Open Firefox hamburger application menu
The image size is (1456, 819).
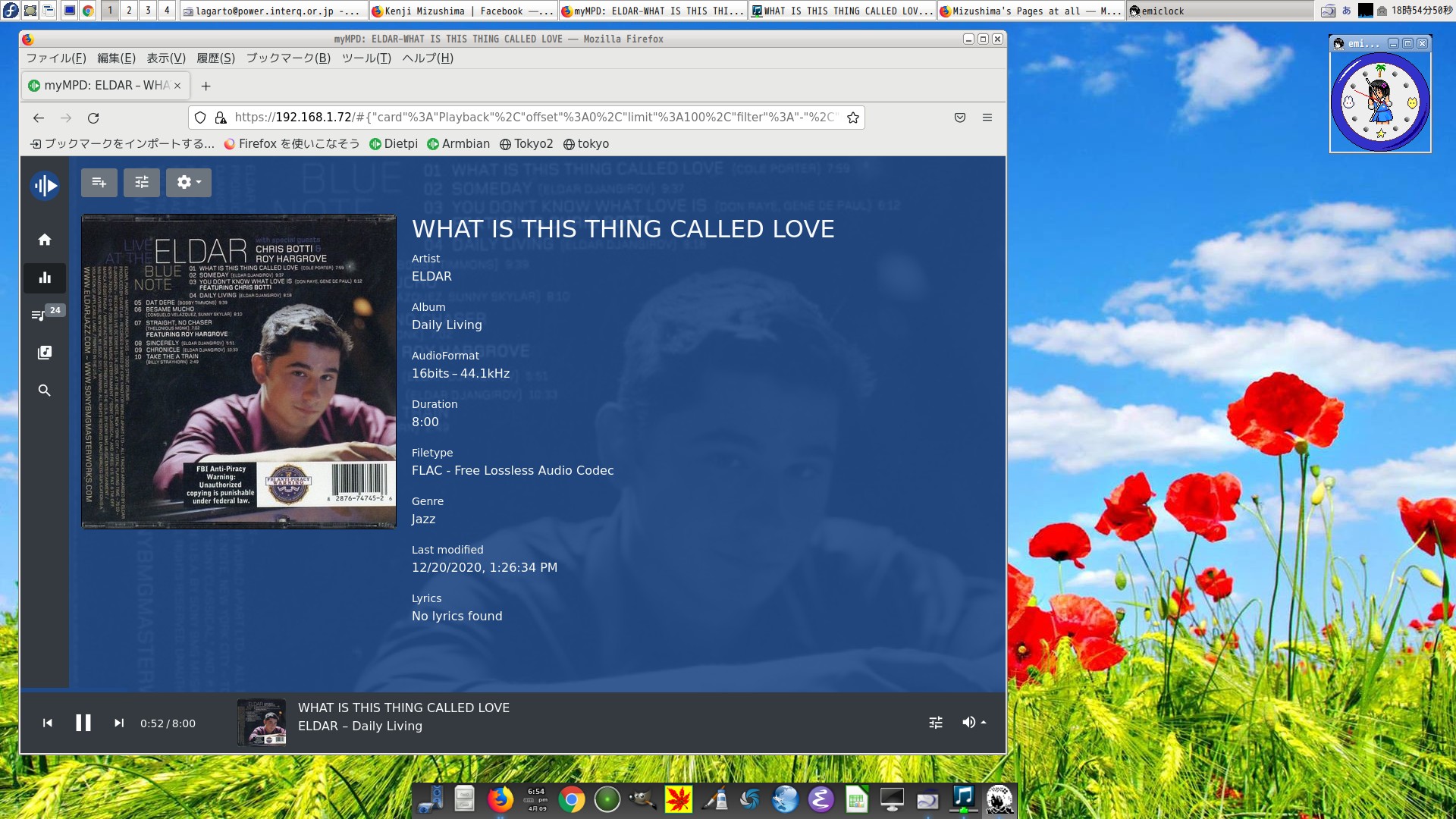click(x=987, y=118)
